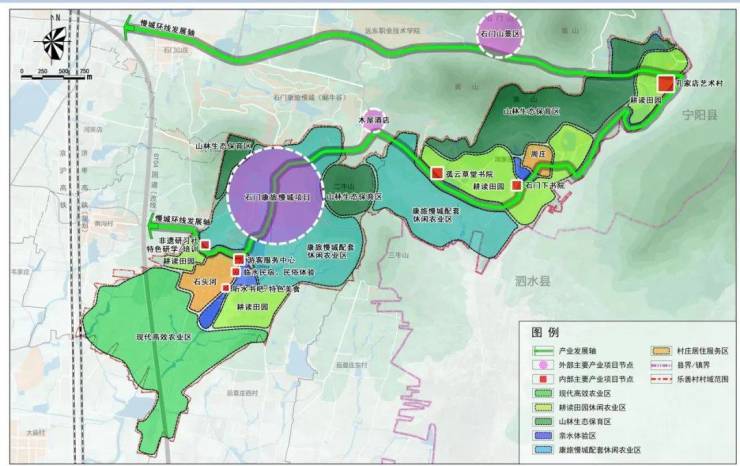Click the 山林生态保育区 label in the large northeast forest
740x466 pixels.
[x=531, y=112]
